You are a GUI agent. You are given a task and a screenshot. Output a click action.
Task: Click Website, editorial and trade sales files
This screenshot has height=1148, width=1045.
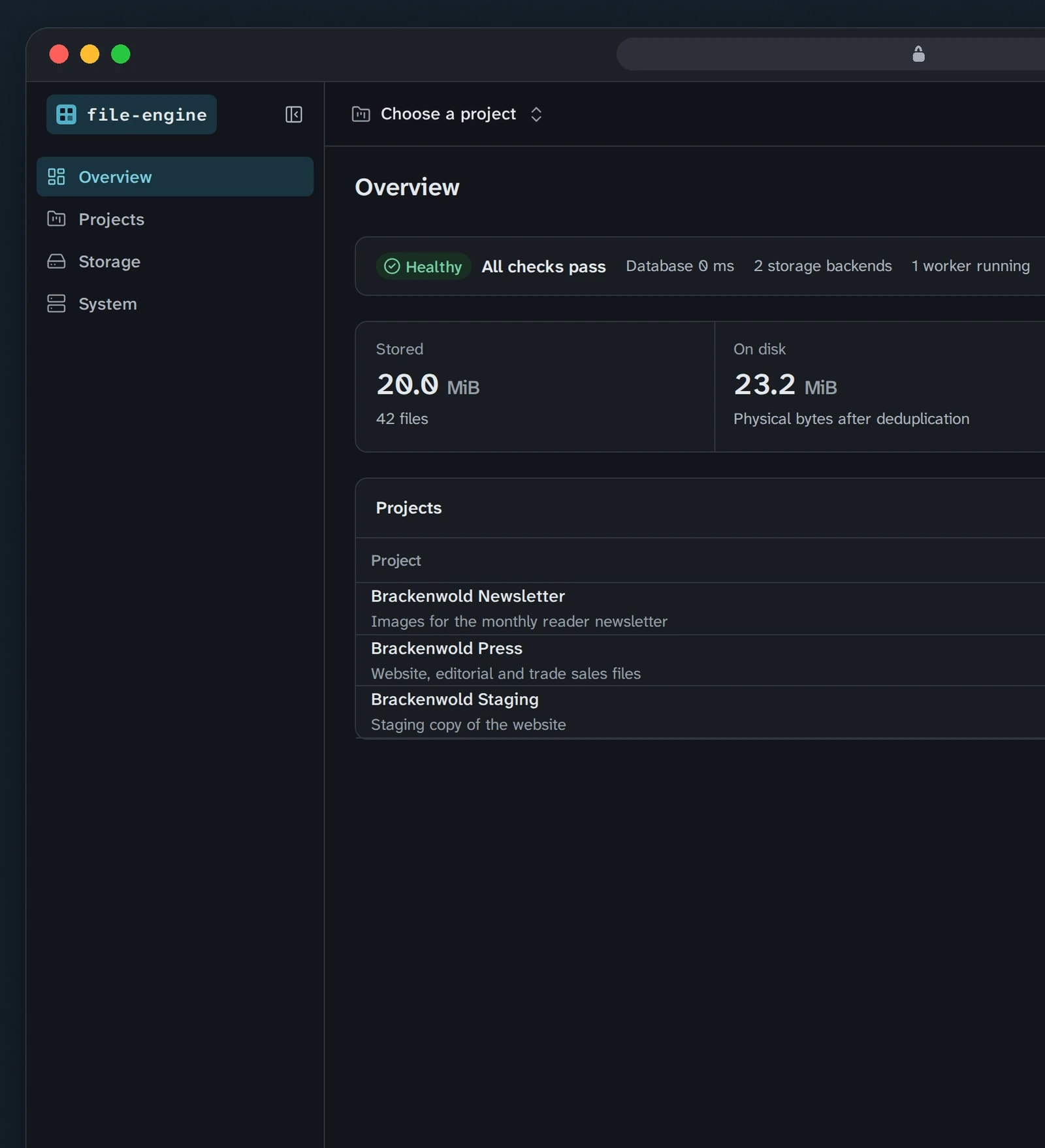[506, 673]
